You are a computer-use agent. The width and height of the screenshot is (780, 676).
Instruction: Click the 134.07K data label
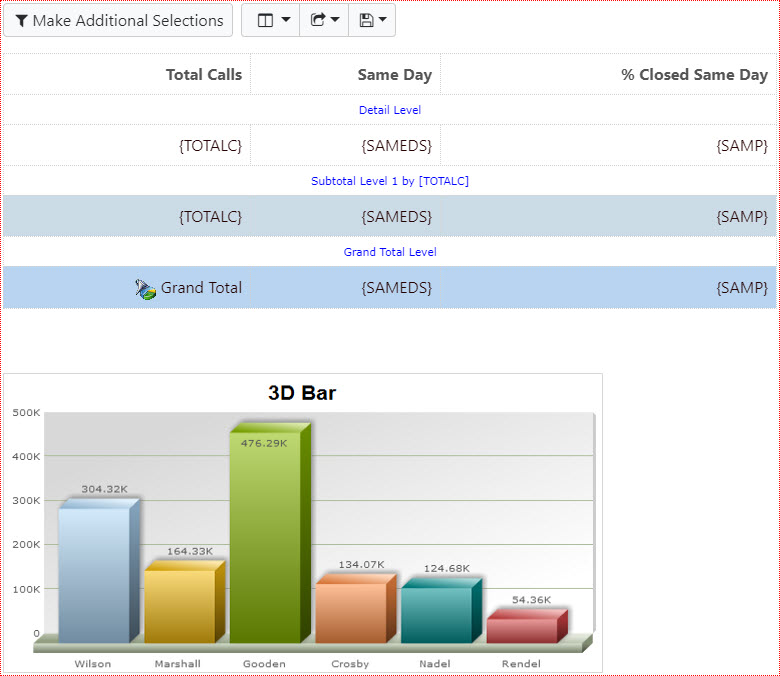click(362, 565)
